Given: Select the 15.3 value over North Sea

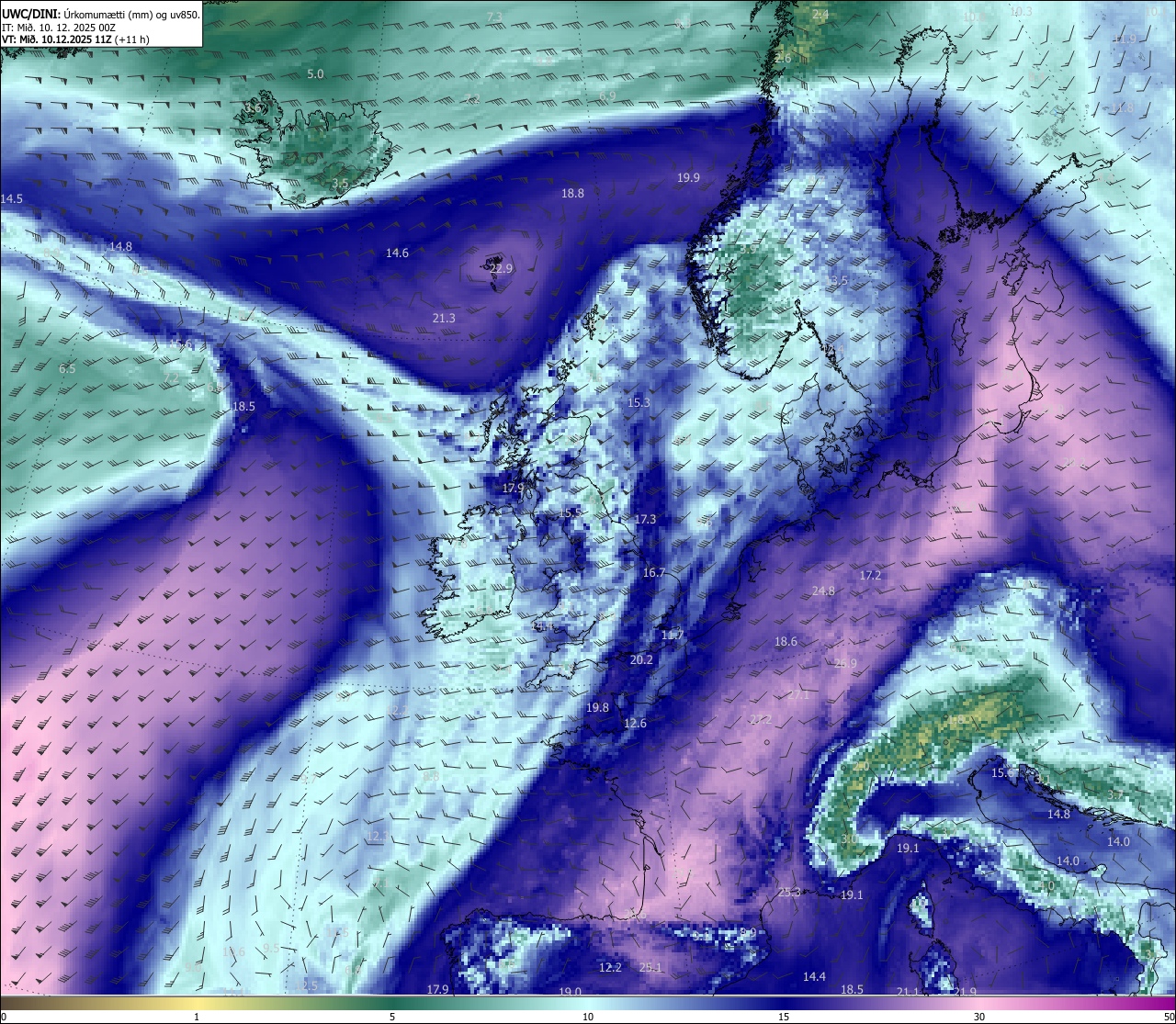Looking at the screenshot, I should coord(639,403).
